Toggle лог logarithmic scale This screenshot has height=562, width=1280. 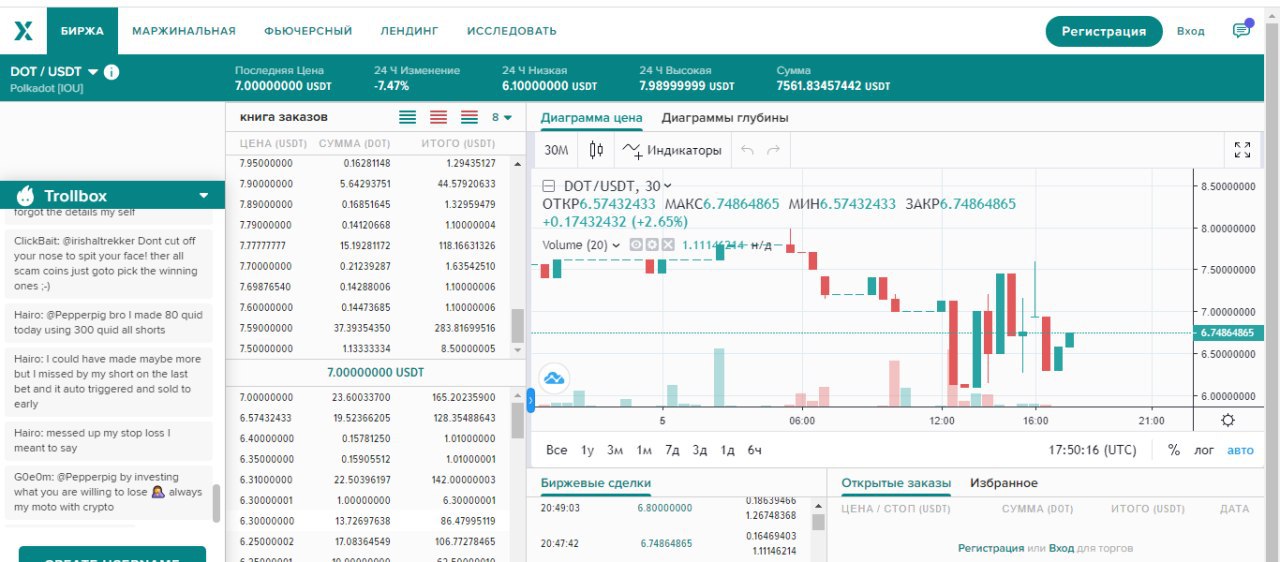[1204, 450]
